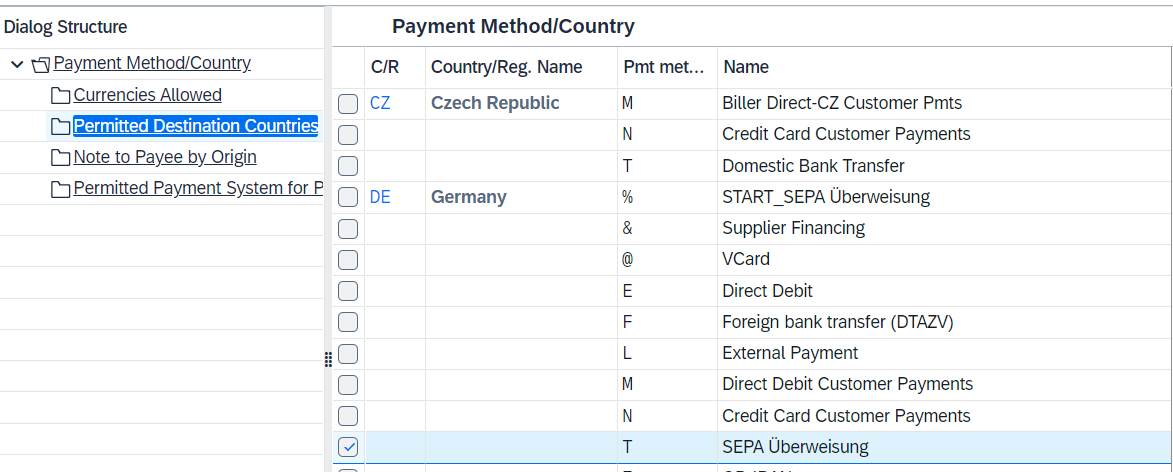Click the folder icon next to Currencies Allowed
1173x472 pixels.
pyautogui.click(x=61, y=96)
